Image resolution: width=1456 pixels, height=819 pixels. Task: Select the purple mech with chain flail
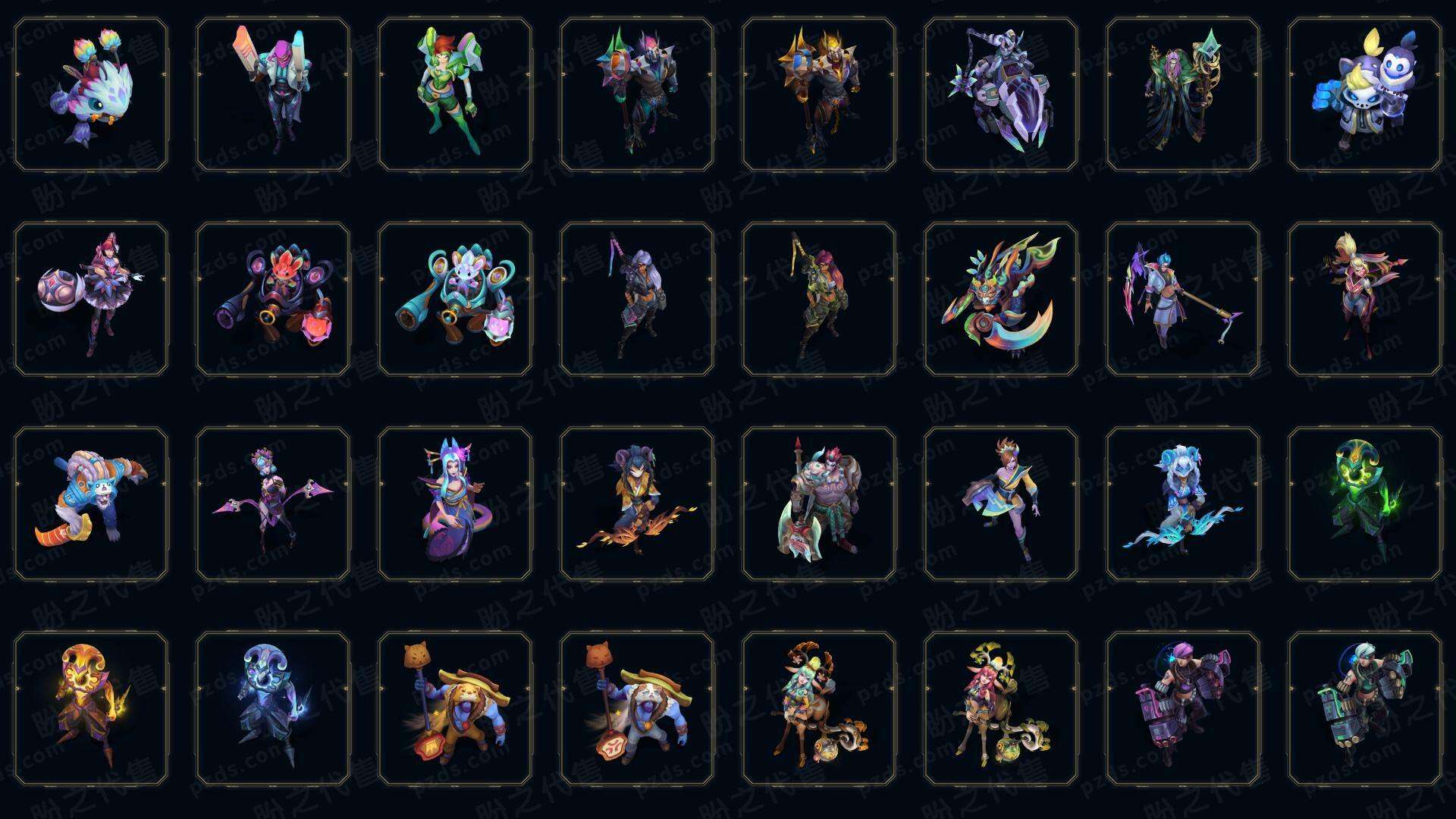click(1001, 95)
